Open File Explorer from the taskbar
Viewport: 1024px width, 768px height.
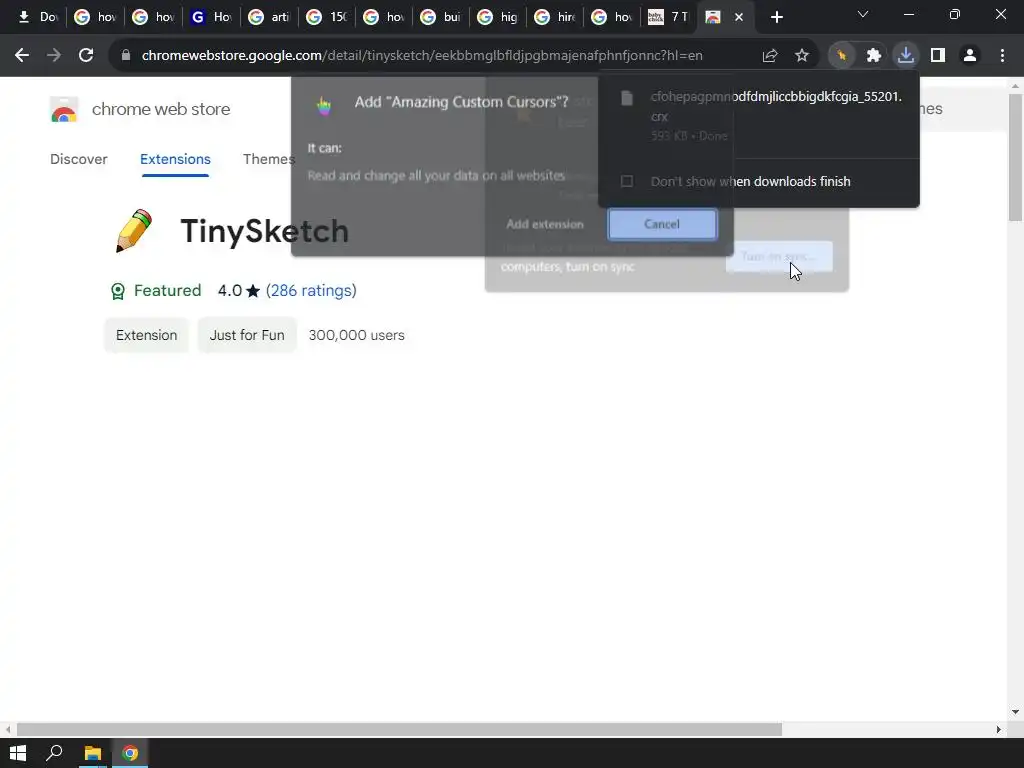point(92,753)
